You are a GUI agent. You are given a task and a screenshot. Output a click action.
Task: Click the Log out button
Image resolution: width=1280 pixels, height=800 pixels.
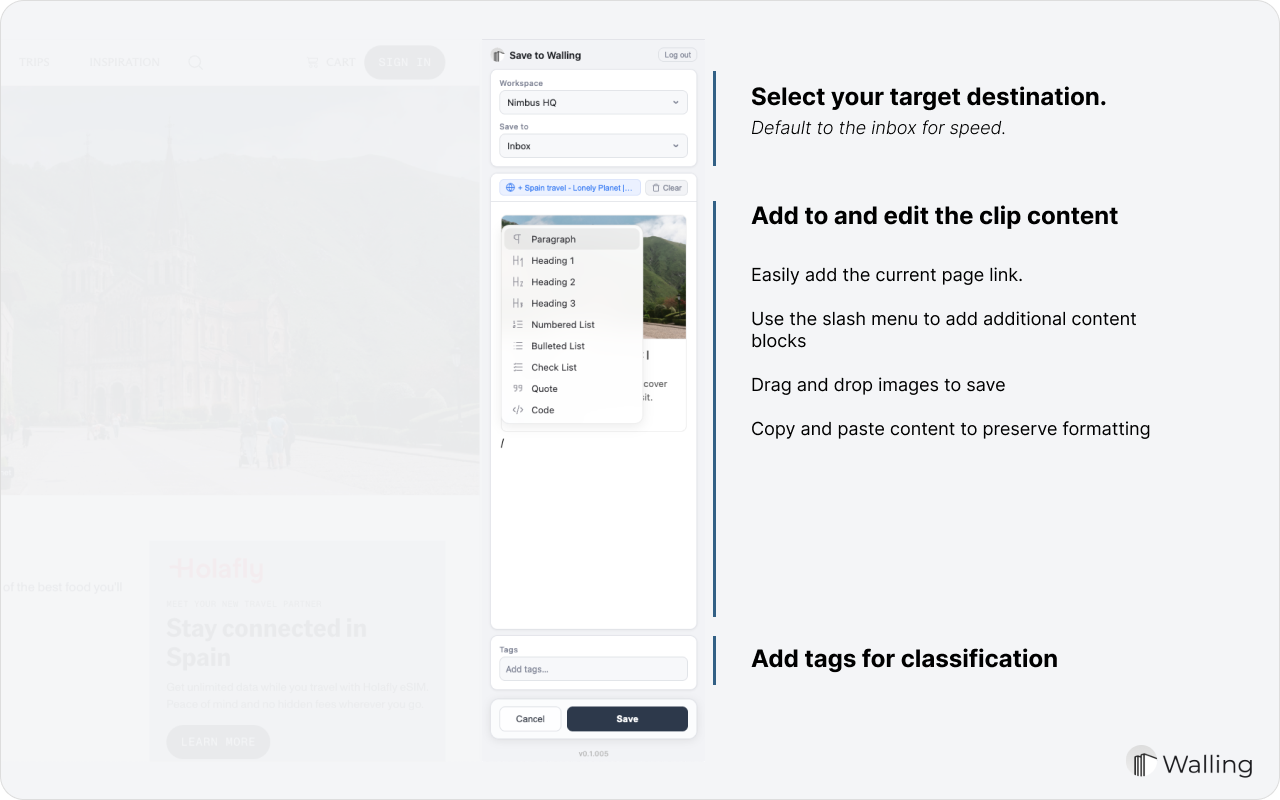[x=677, y=55]
